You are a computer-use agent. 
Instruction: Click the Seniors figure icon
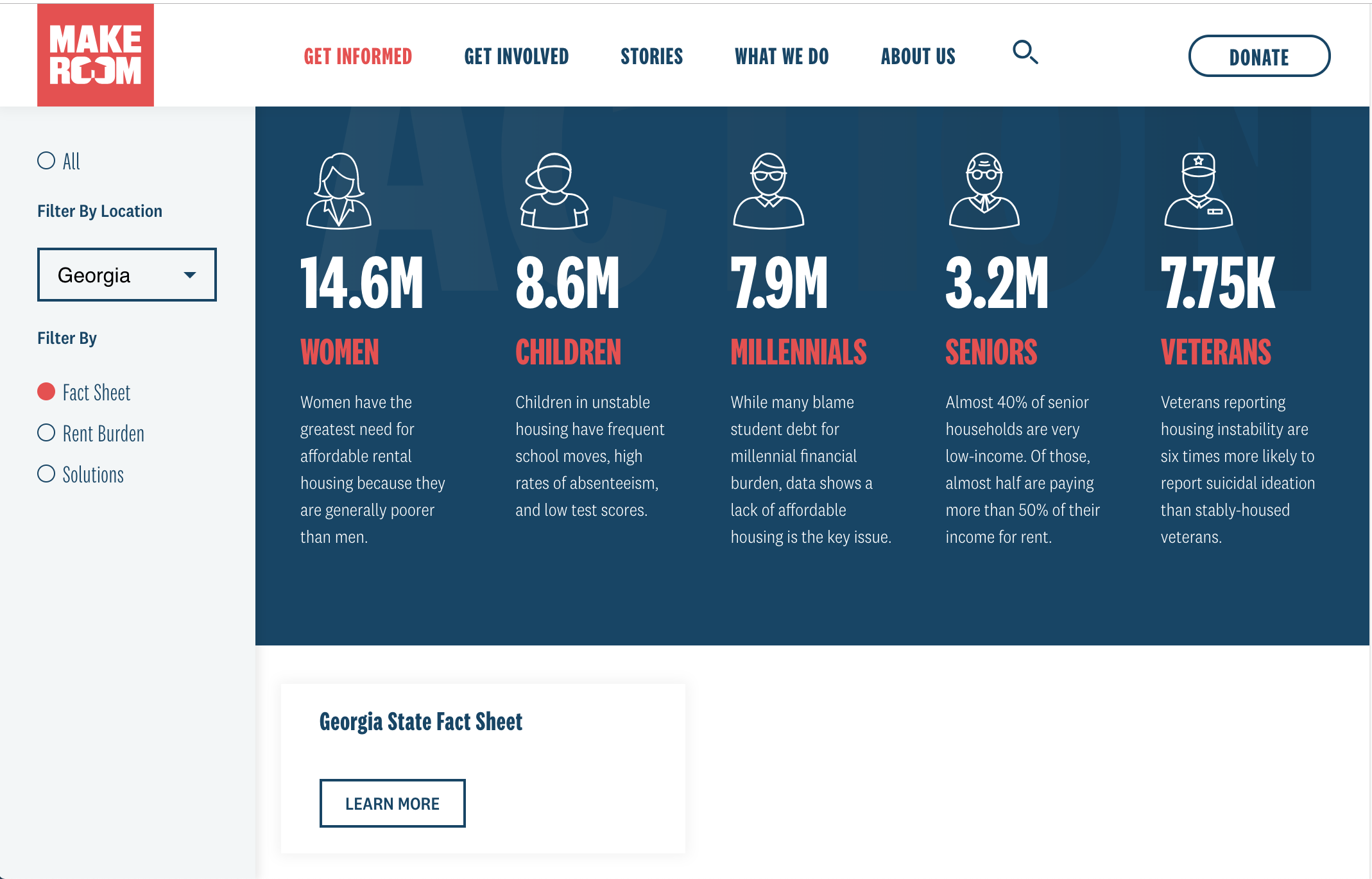tap(984, 191)
